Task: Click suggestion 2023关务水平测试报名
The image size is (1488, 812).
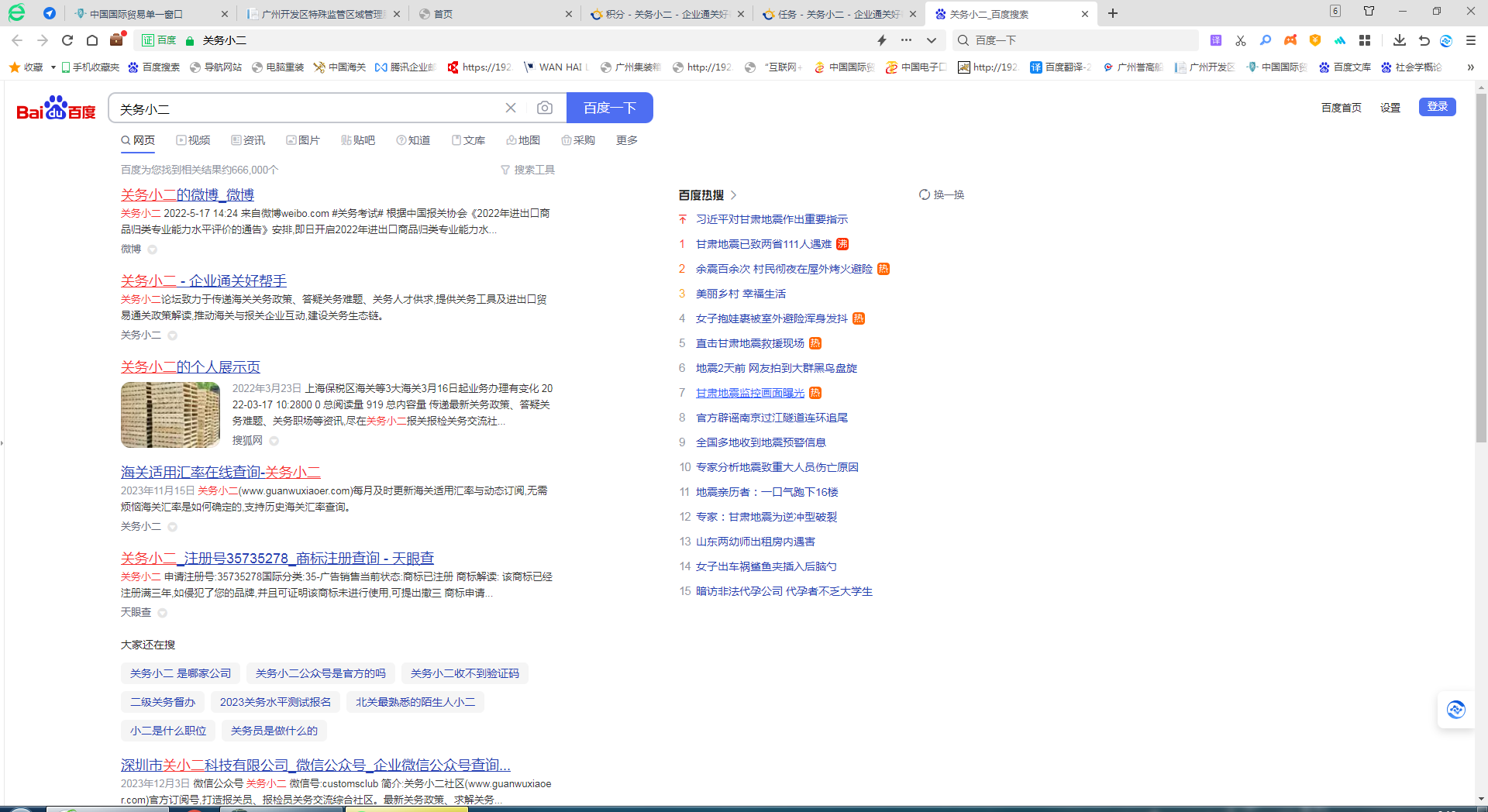Action: pos(275,702)
